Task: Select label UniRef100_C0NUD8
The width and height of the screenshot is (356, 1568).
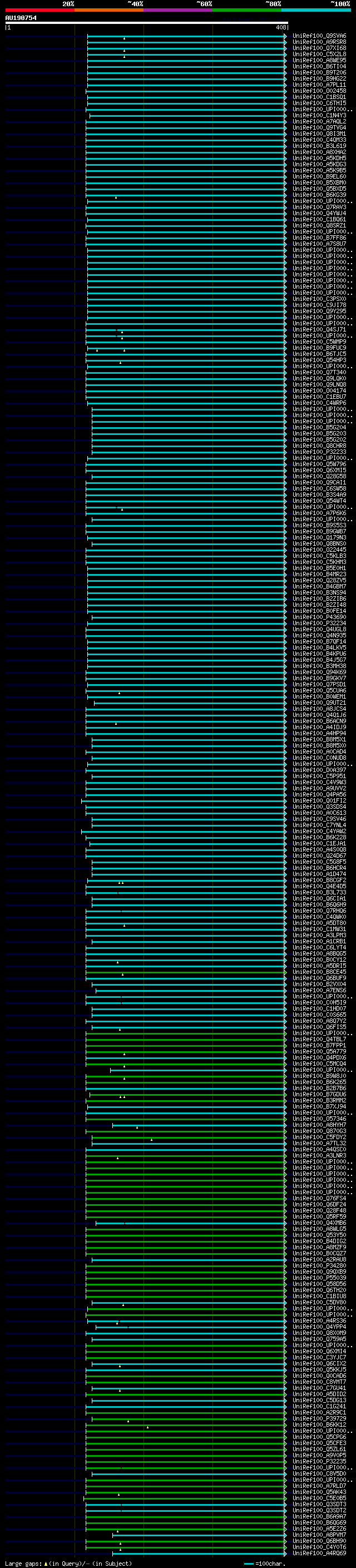Action: point(319,757)
